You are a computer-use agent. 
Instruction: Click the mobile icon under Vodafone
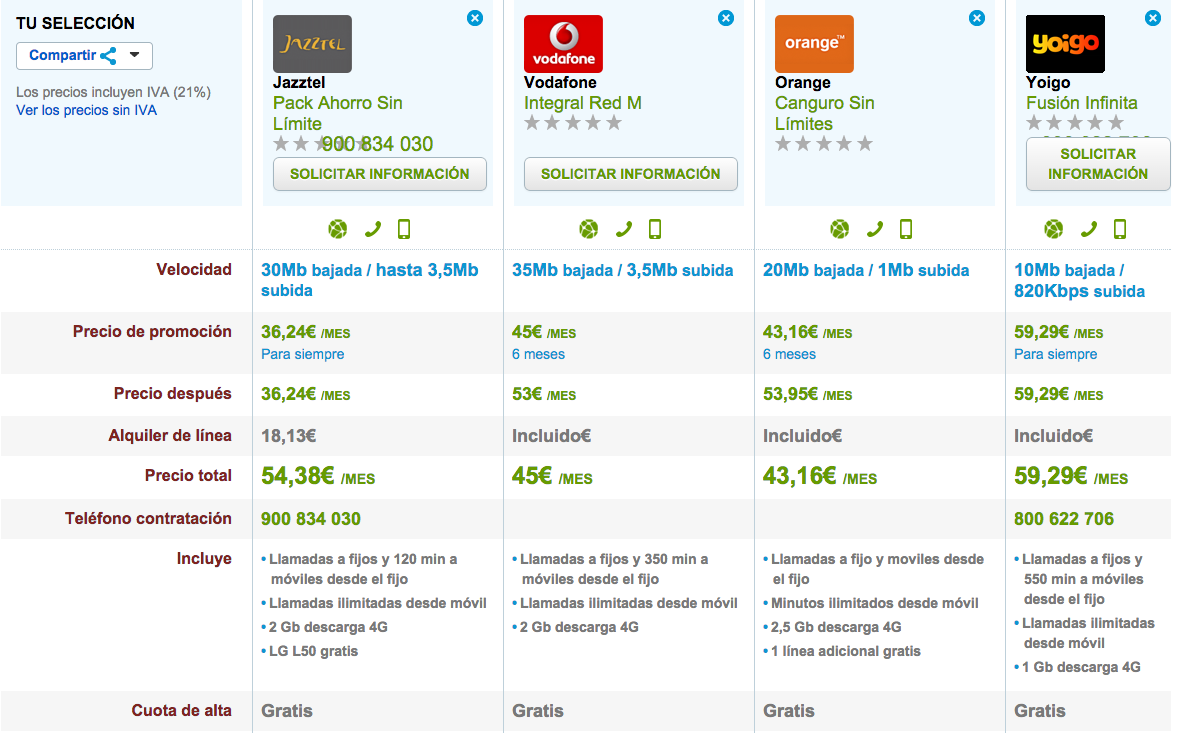[655, 229]
